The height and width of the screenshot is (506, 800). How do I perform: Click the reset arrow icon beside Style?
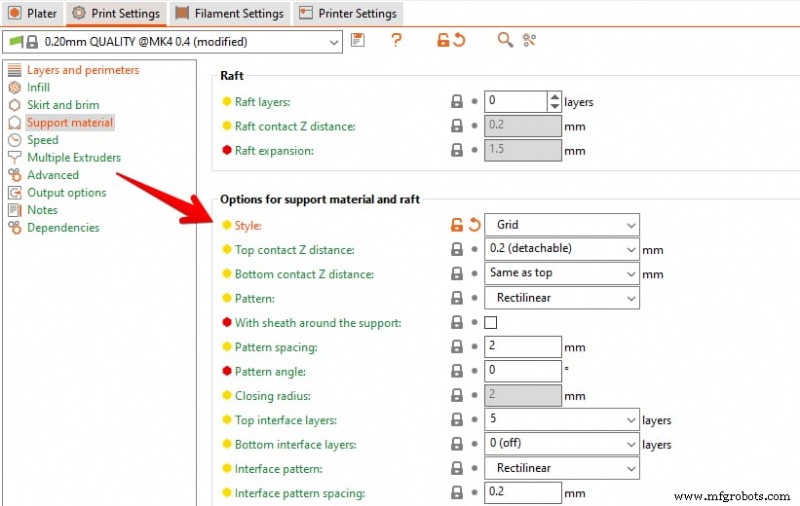click(474, 225)
